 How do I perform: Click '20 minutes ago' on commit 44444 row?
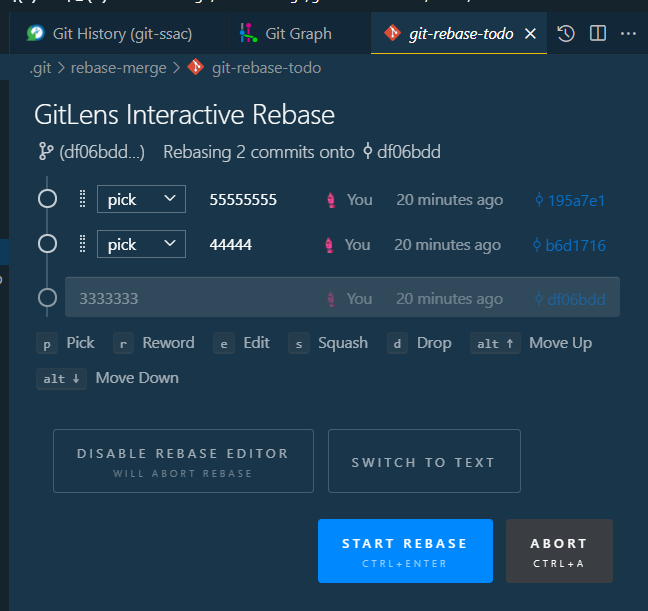[x=448, y=245]
